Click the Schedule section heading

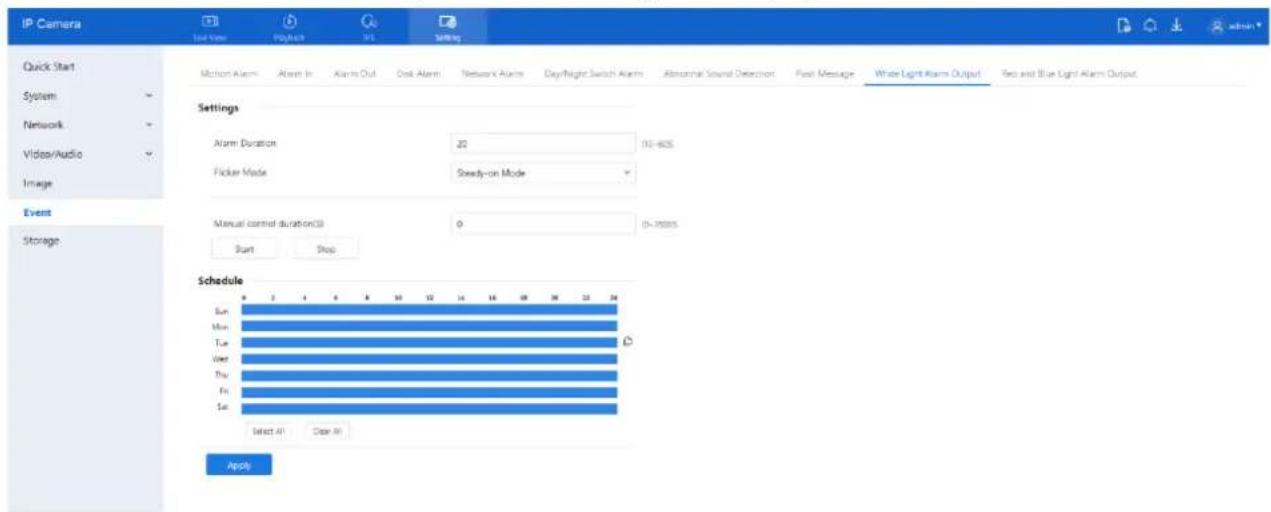point(221,281)
